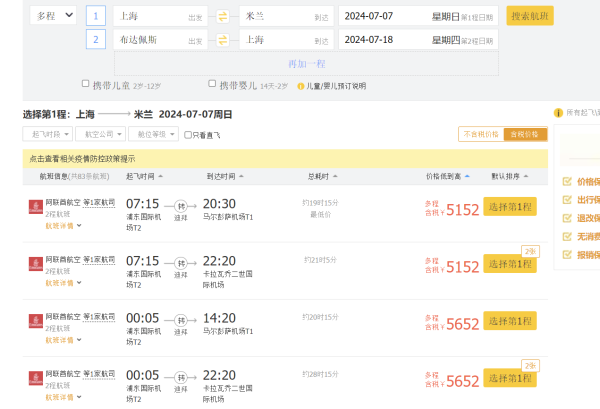Sort flights by 起飞时间

[x=144, y=176]
